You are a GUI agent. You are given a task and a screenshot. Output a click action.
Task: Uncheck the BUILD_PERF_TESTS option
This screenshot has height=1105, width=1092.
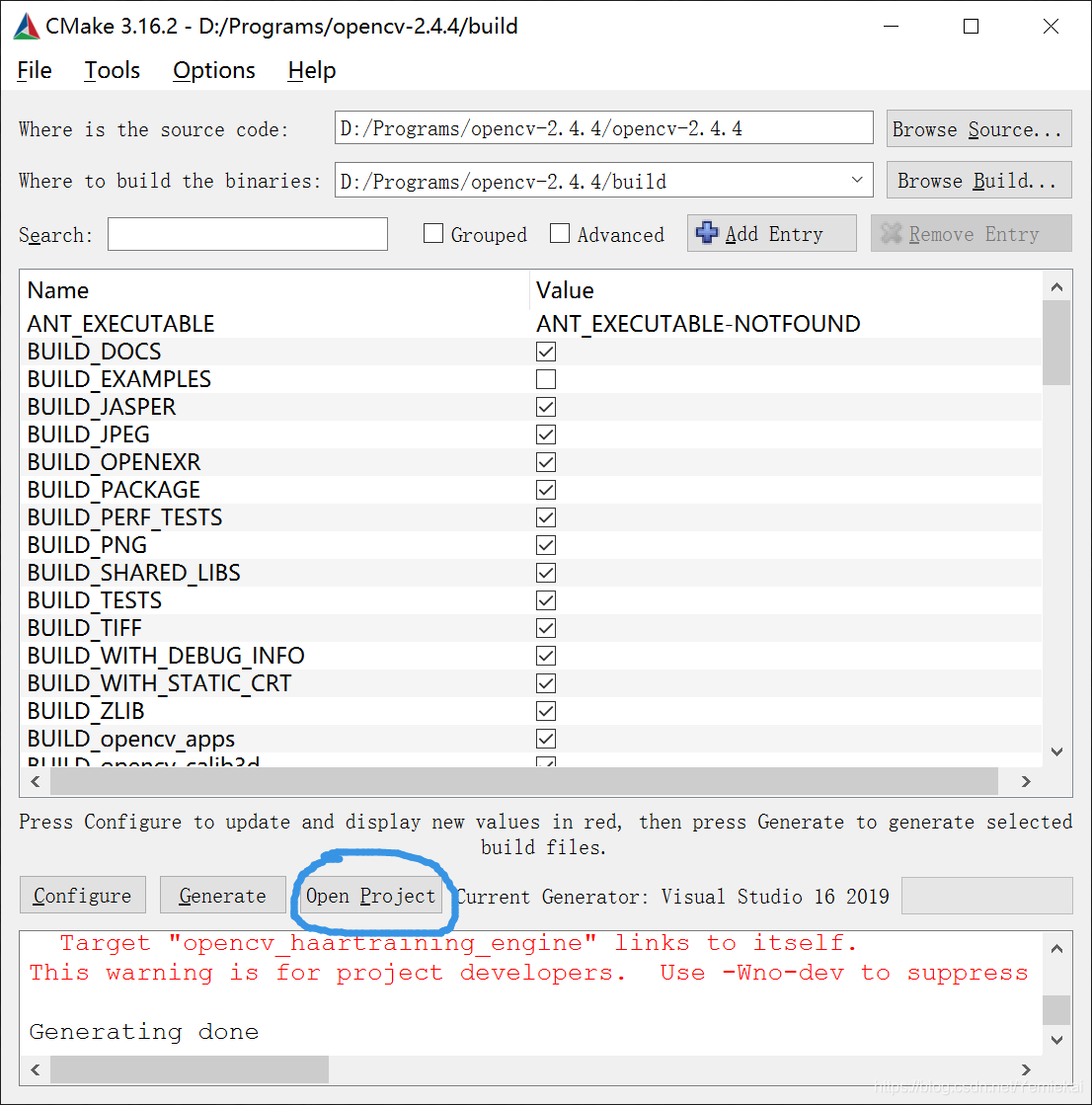point(546,517)
